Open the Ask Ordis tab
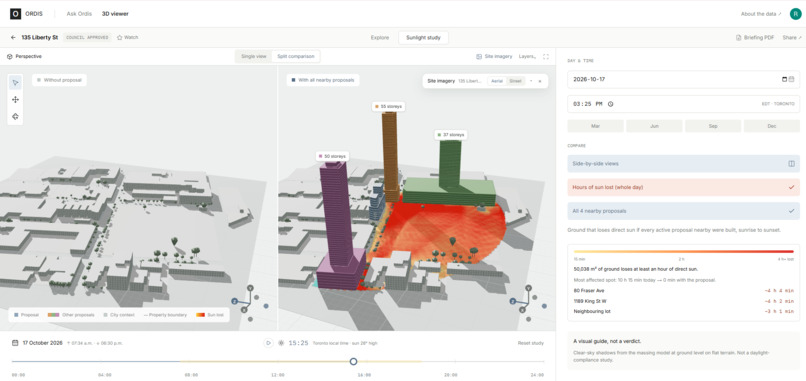Screen dimensions: 806x381 [79, 14]
